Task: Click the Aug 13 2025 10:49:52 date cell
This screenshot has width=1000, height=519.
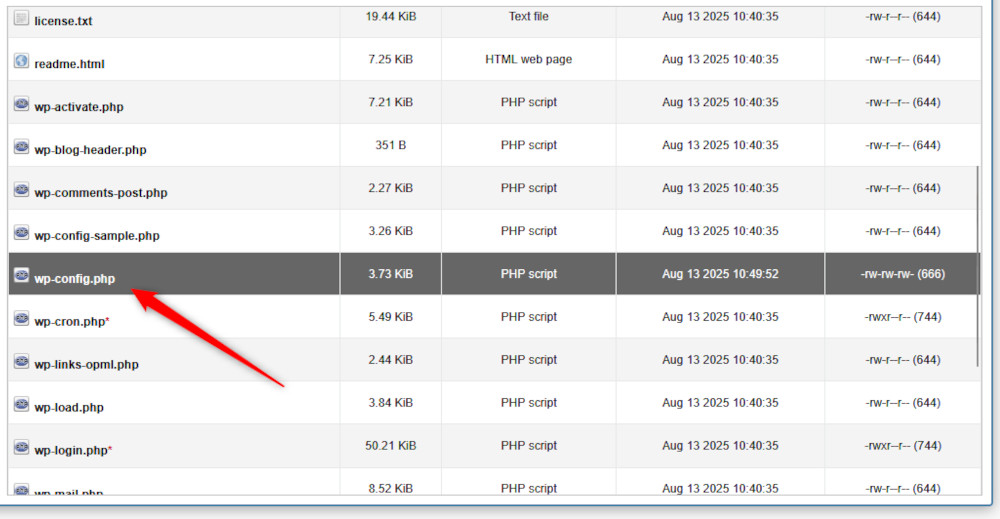Action: click(720, 274)
